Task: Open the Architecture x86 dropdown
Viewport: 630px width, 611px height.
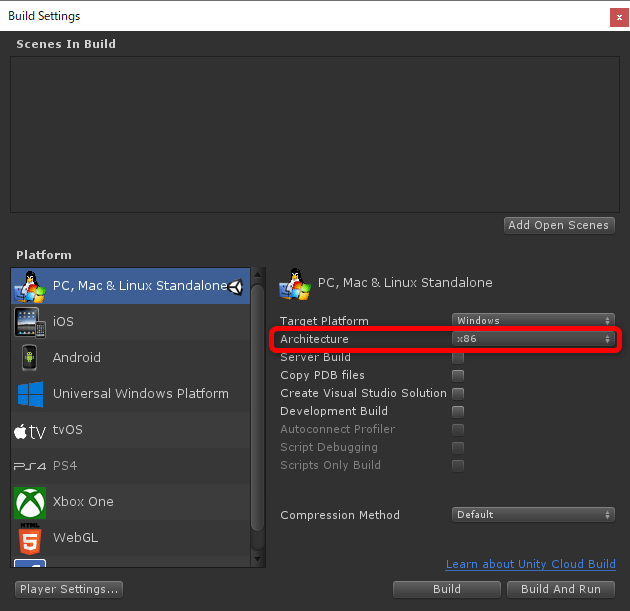Action: click(x=533, y=339)
